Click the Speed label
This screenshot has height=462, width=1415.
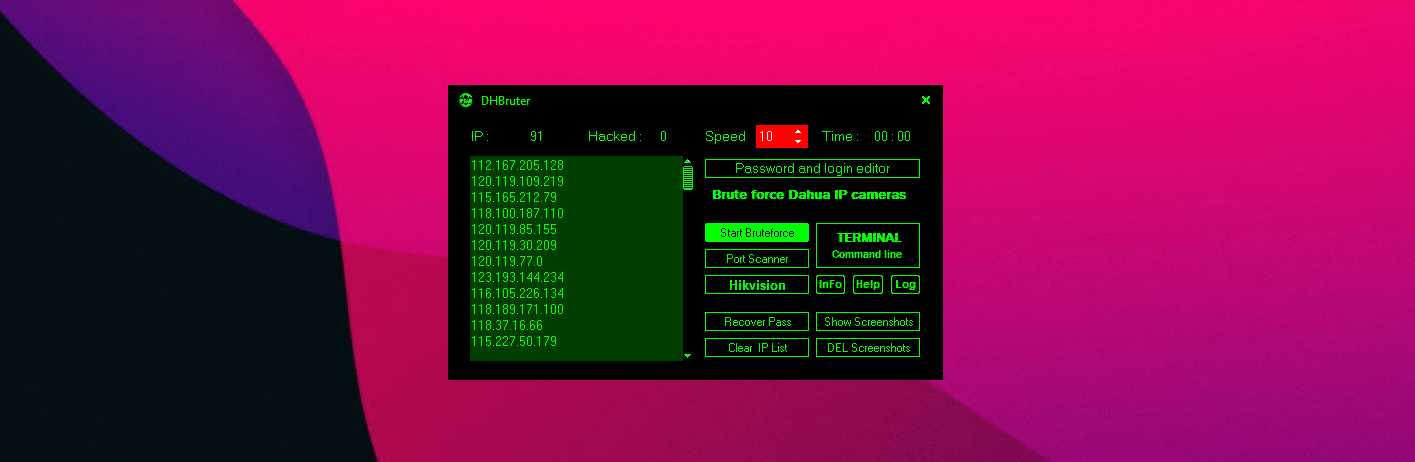725,137
